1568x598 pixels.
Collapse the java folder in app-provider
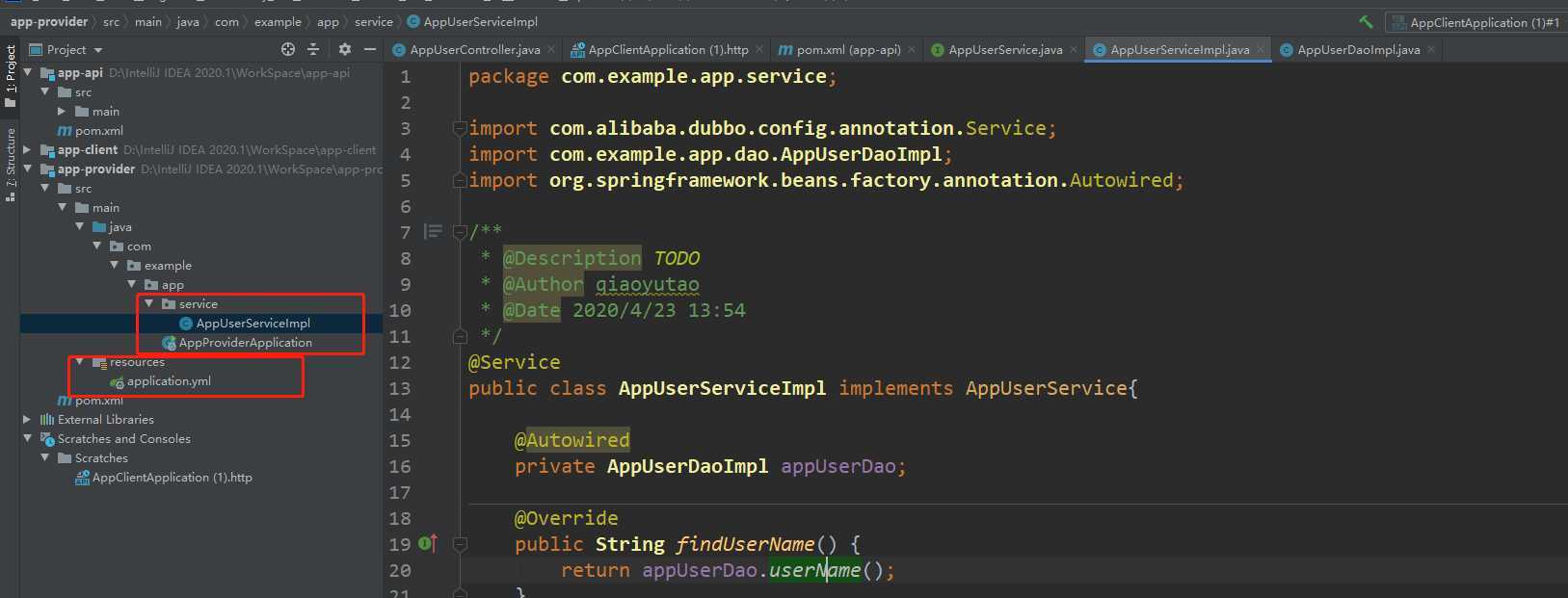point(80,226)
